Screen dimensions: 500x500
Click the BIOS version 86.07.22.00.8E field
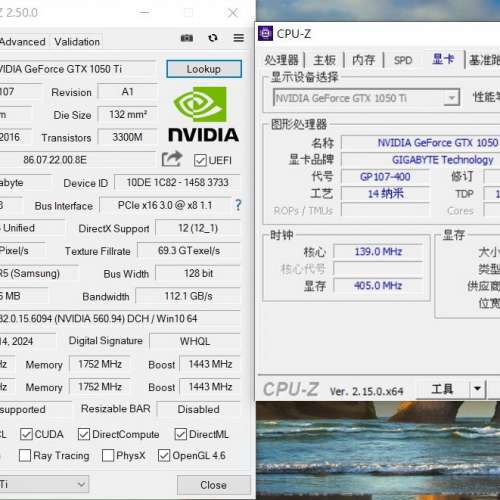77,160
